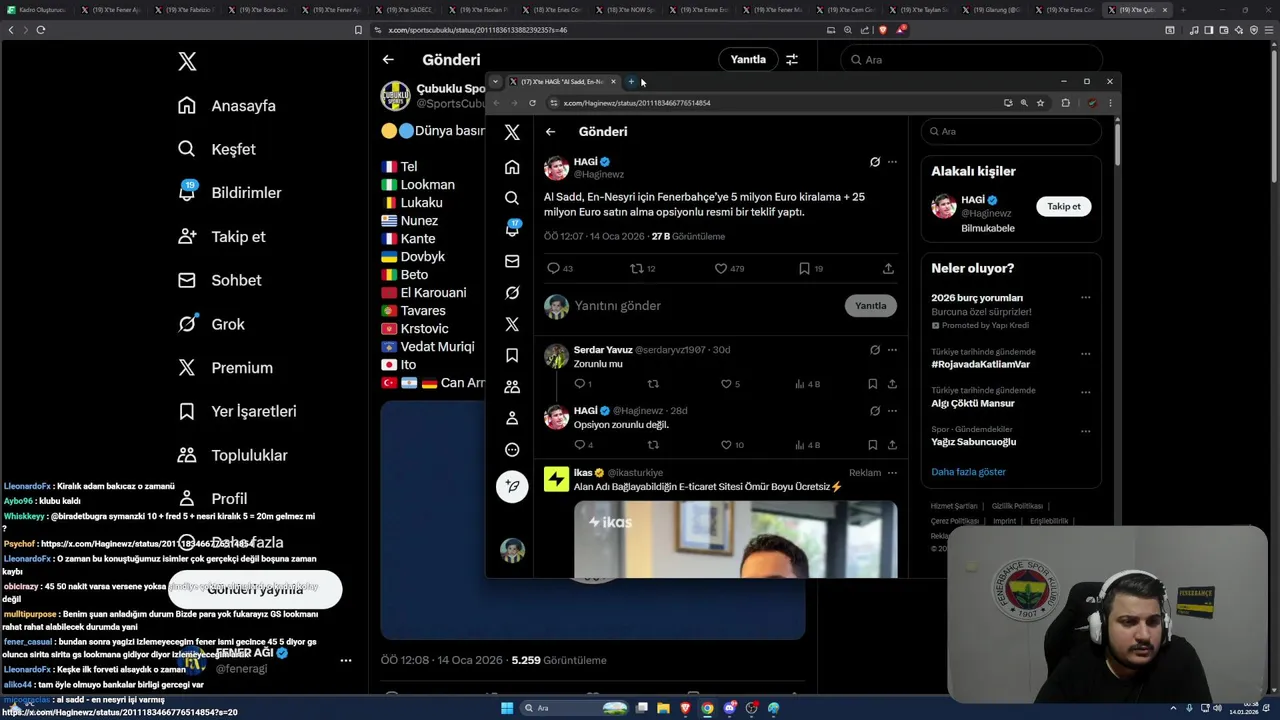Like Serdar Yavuz's reply with 5 likes
This screenshot has height=720, width=1280.
point(726,384)
